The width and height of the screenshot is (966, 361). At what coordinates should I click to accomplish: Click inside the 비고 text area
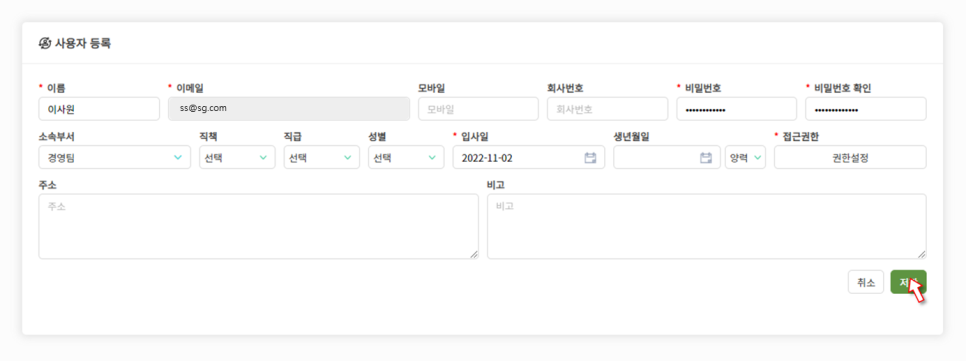pos(707,227)
